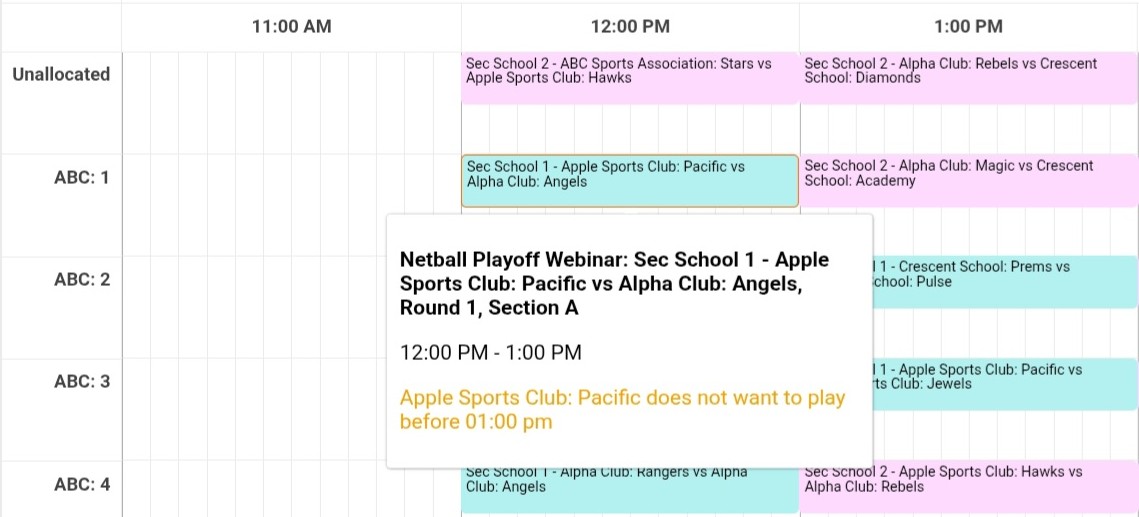Viewport: 1139px width, 517px height.
Task: Select the ABC: 3 court row label
Action: coord(81,382)
